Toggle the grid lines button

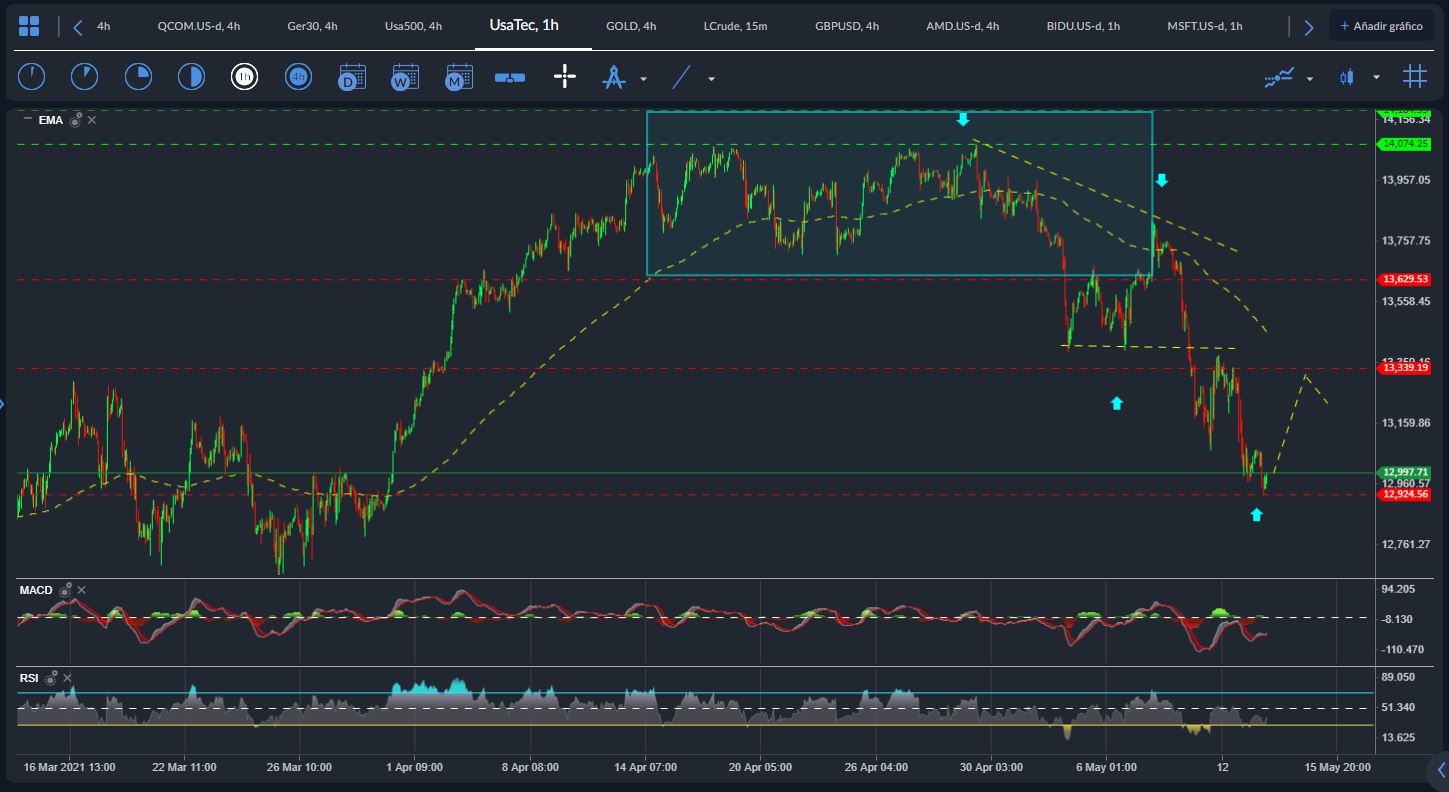pyautogui.click(x=1414, y=77)
